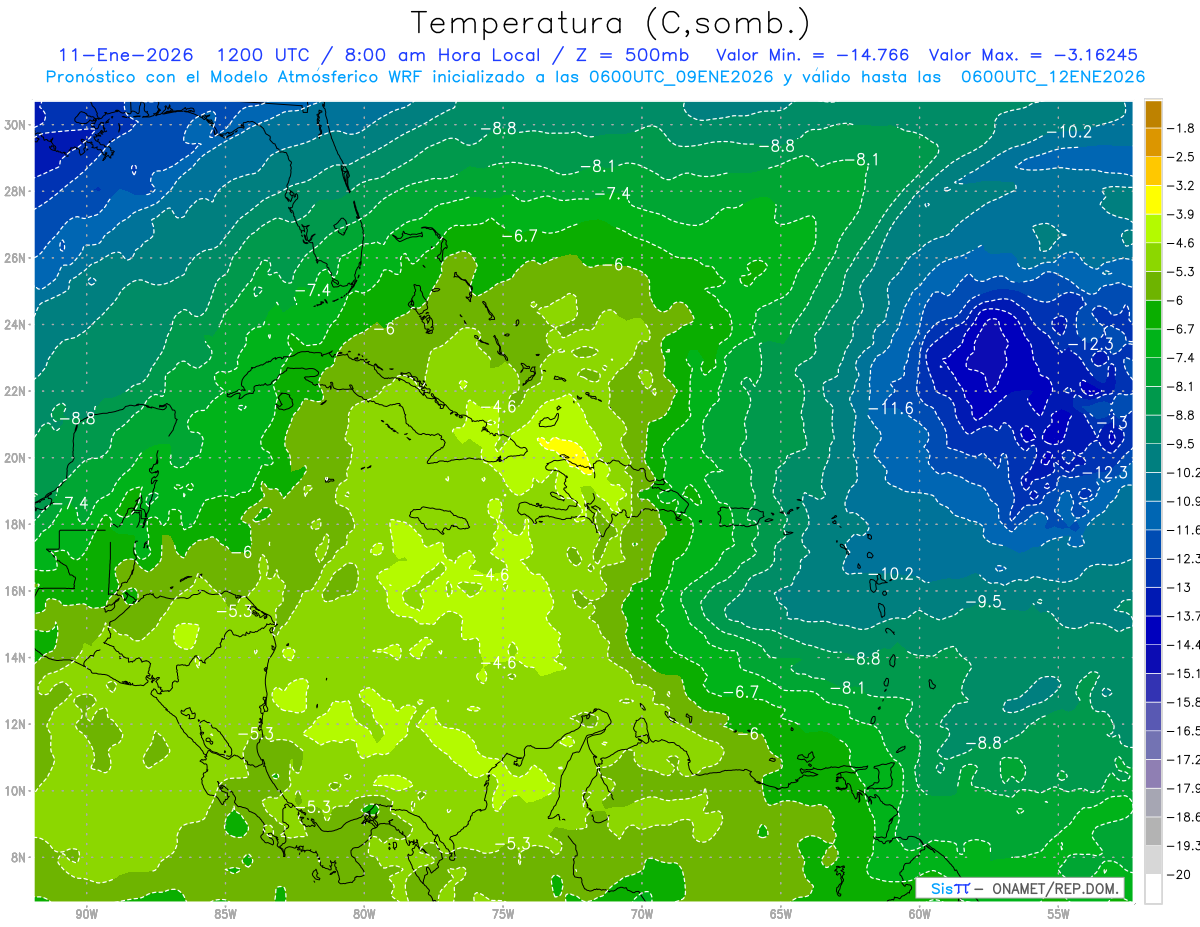Click the 'SisTT - ONAMET/REP.DOM.' logo box
The image size is (1200, 927).
1020,888
